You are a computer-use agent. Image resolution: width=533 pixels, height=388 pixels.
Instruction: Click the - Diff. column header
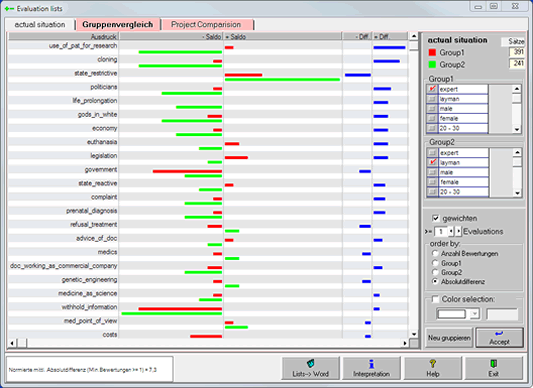point(357,36)
